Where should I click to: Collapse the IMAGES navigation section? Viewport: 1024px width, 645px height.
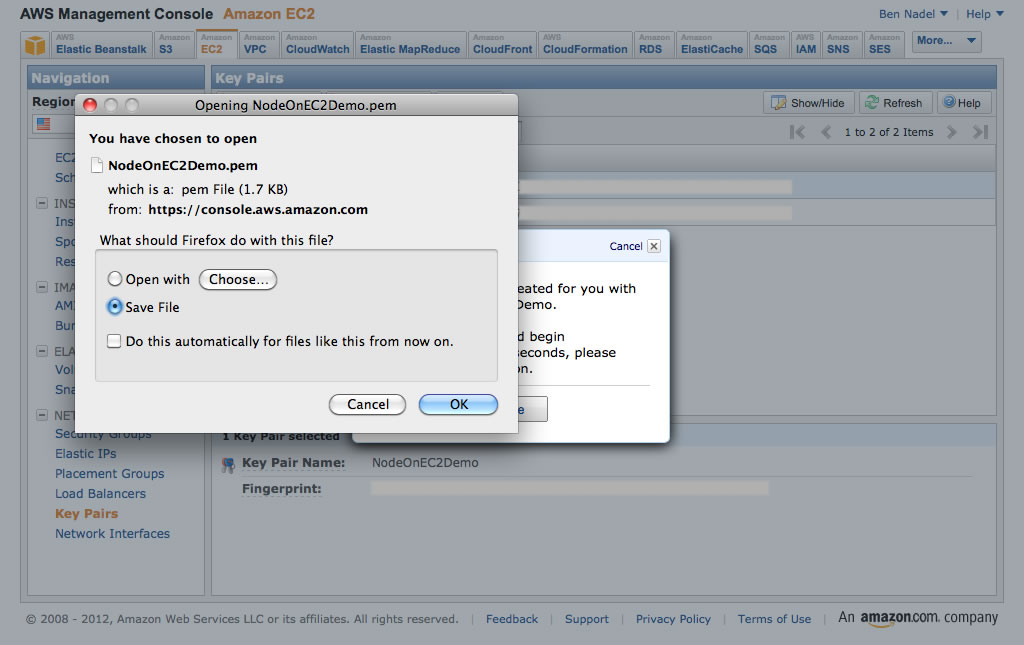tap(42, 287)
